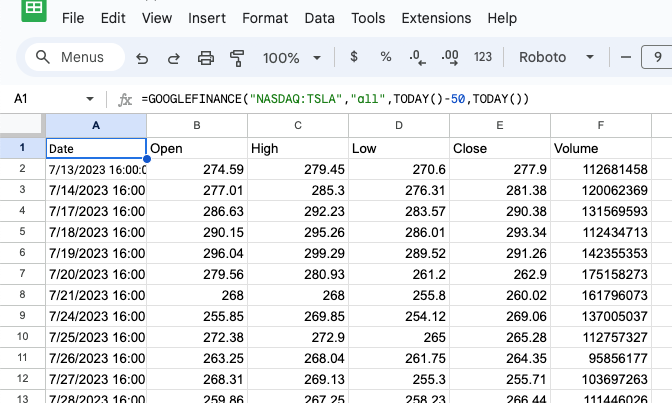Image resolution: width=672 pixels, height=403 pixels.
Task: Click the Redo arrow icon
Action: point(174,57)
